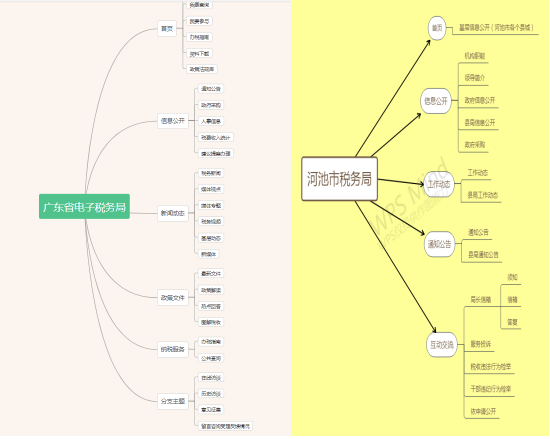This screenshot has width=550, height=439.
Task: Select the 税务新闻 subtopic
Action: tap(211, 173)
